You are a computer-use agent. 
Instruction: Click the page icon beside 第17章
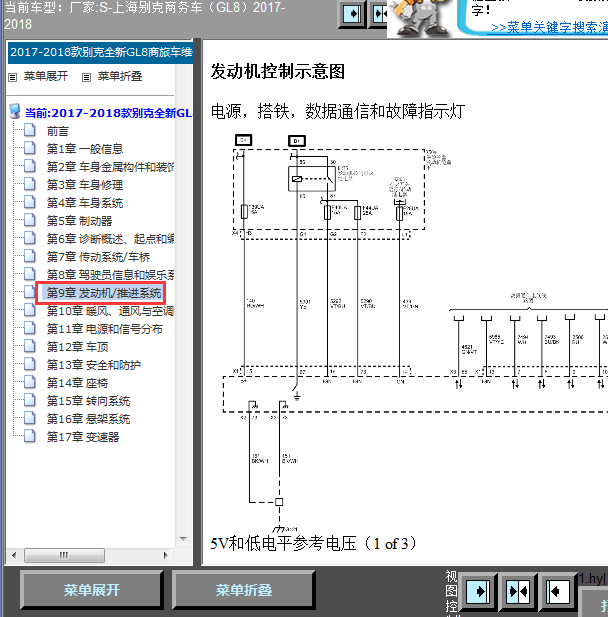30,436
